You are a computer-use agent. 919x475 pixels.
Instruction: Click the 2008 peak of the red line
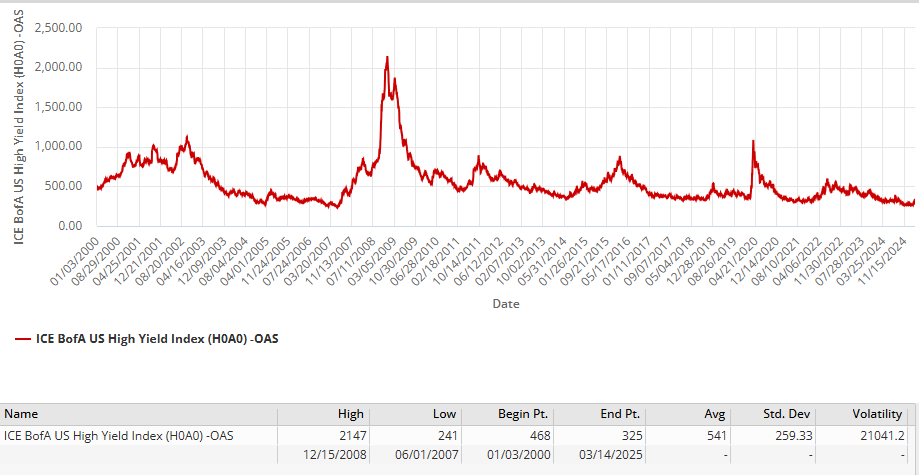click(x=387, y=57)
